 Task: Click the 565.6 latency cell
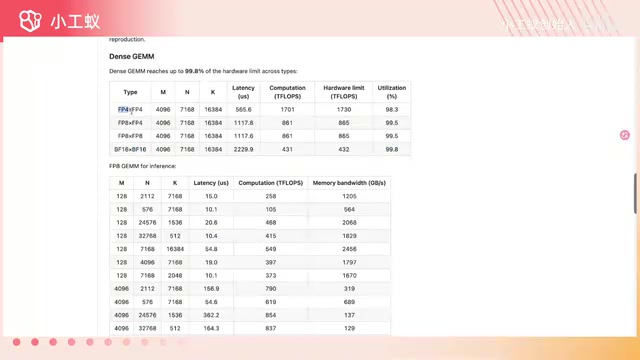click(x=243, y=109)
